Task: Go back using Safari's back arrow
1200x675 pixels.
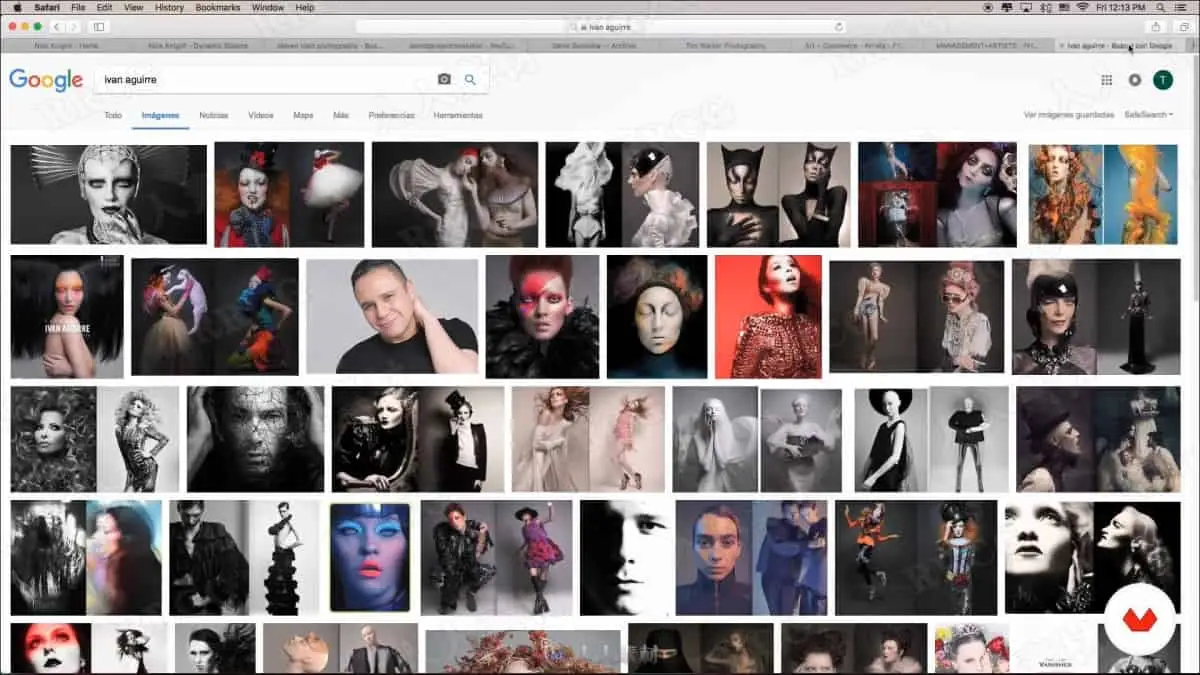Action: point(55,26)
